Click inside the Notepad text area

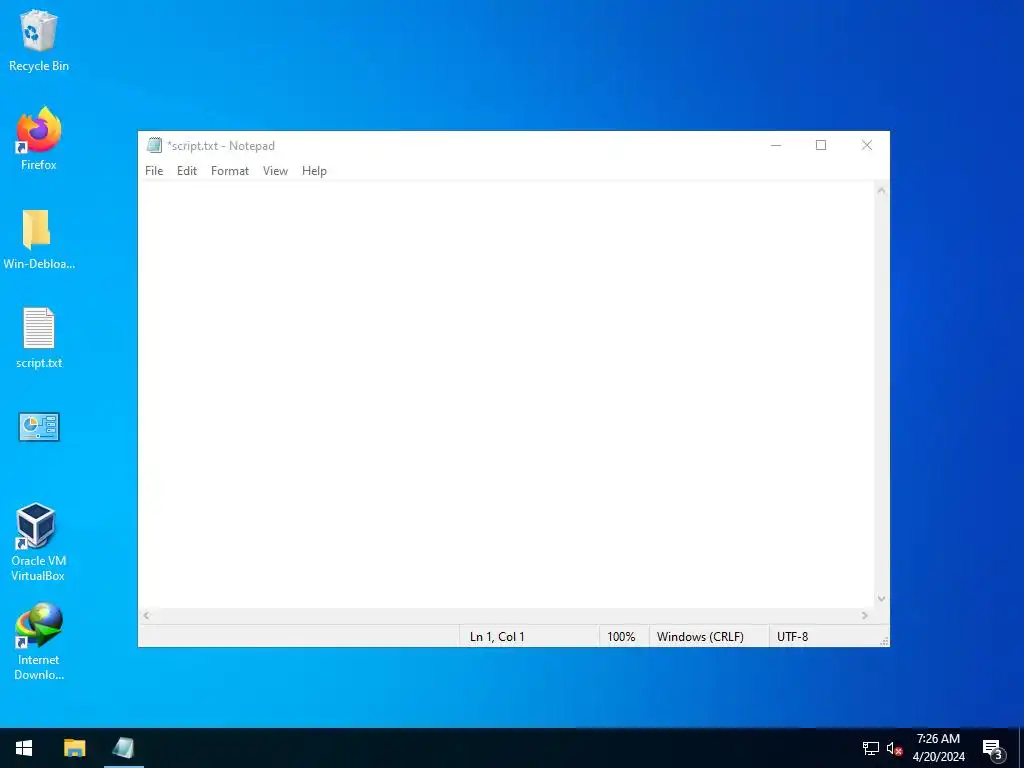(x=506, y=394)
